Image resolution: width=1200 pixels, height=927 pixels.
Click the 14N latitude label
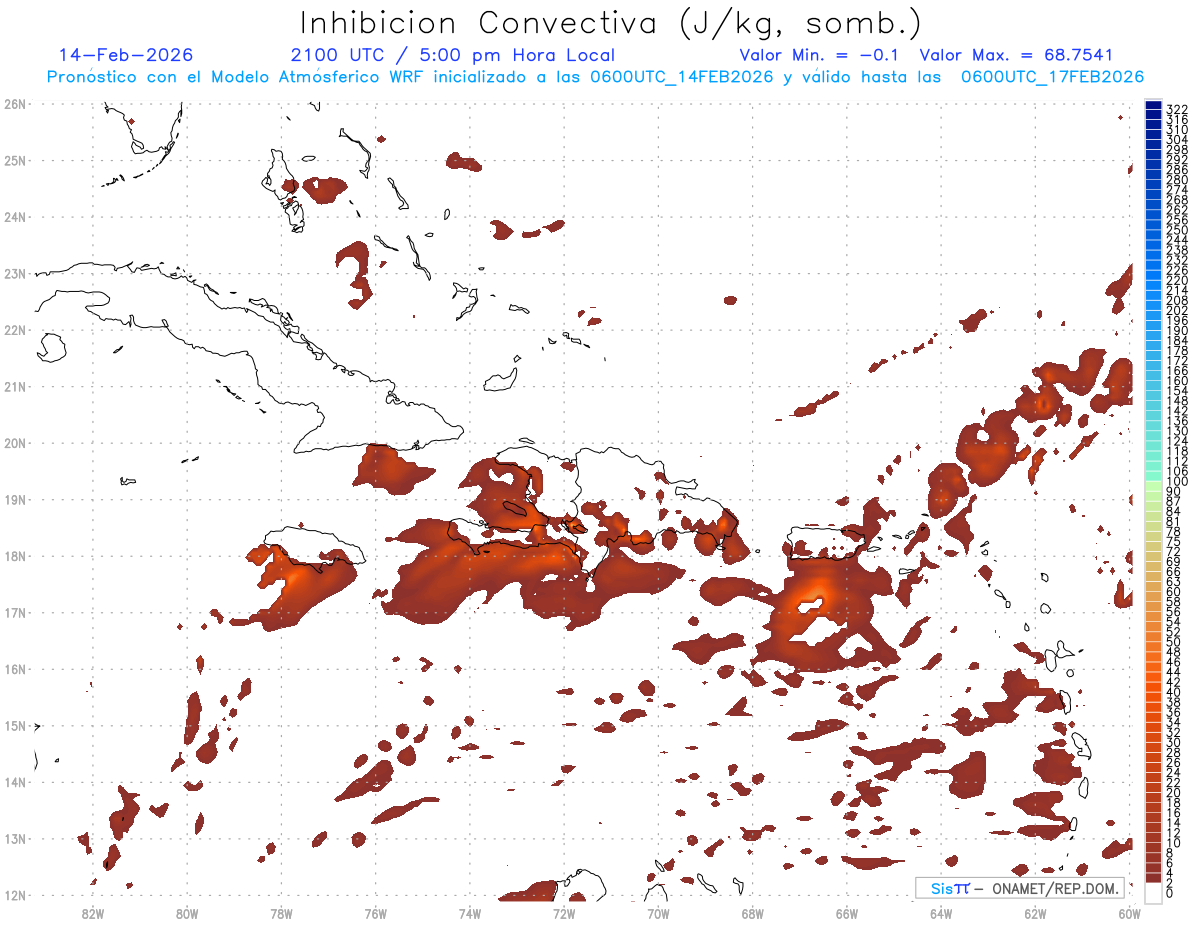pos(15,782)
